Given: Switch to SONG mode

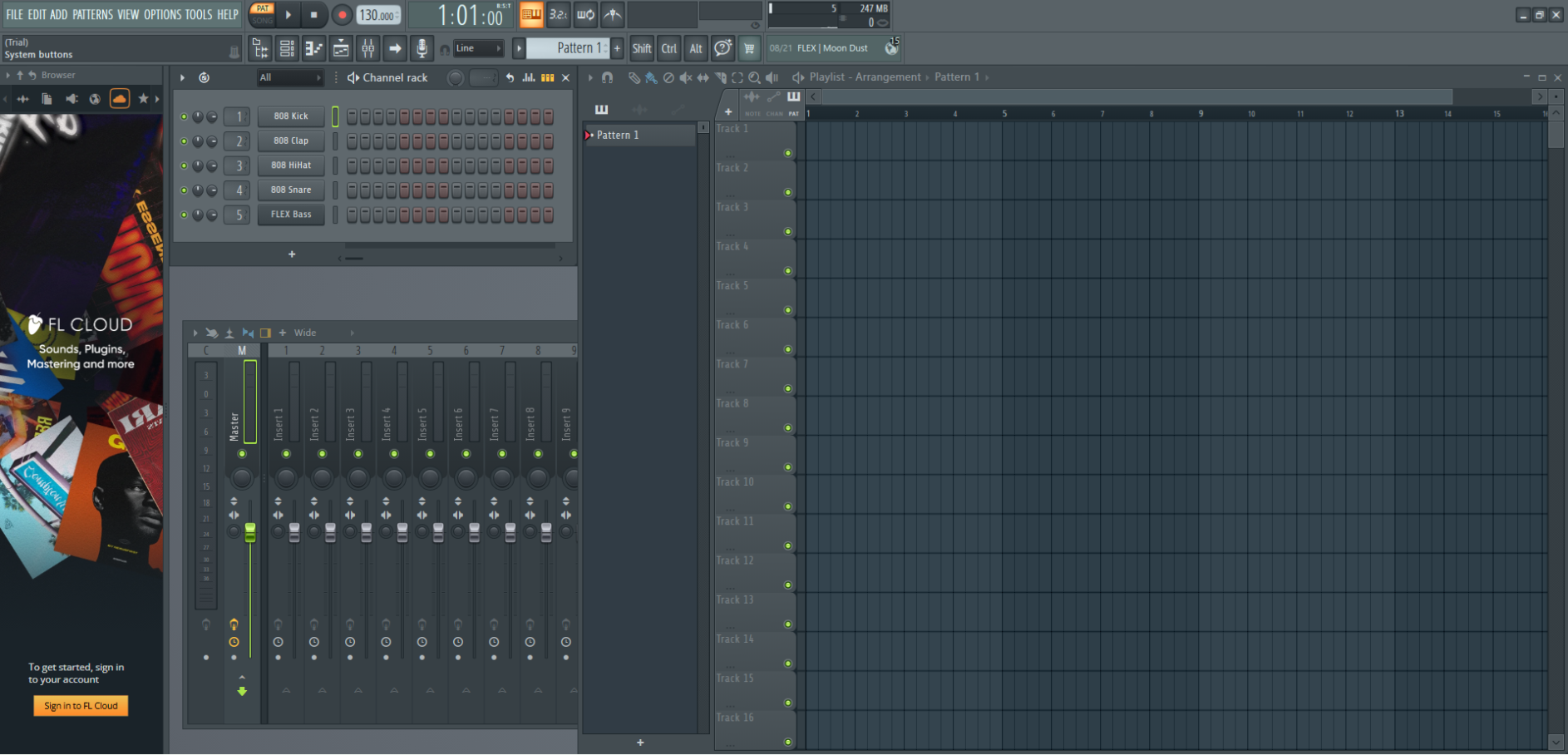Looking at the screenshot, I should pos(263,20).
